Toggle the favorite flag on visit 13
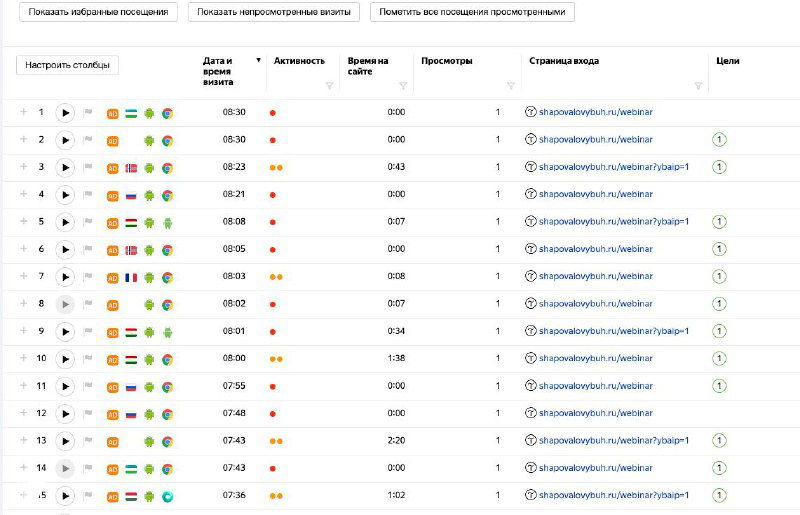This screenshot has height=515, width=800. click(88, 441)
